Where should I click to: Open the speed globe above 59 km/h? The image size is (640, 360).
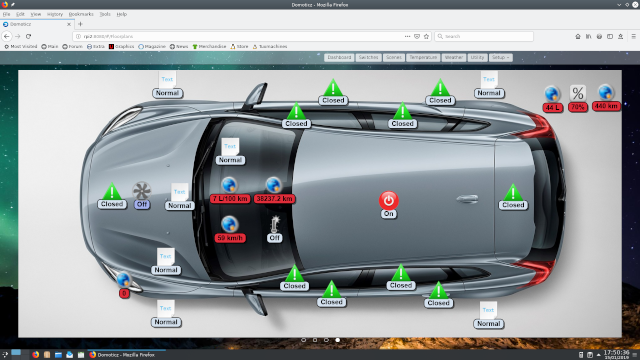click(x=229, y=224)
